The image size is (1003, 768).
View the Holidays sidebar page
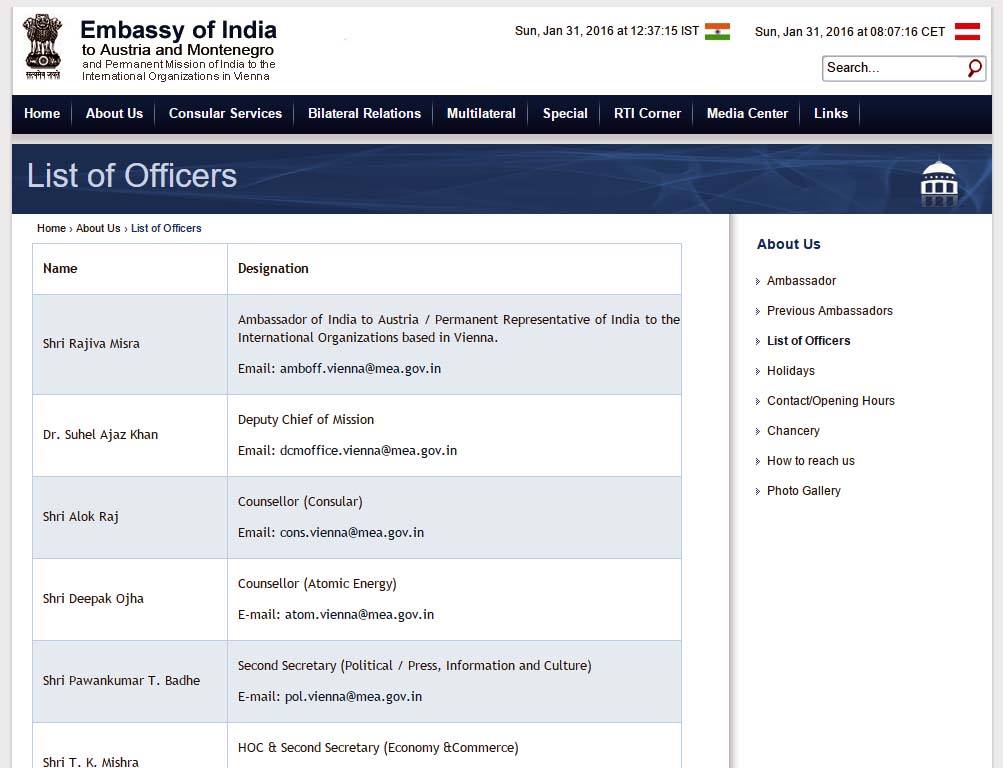pos(790,371)
